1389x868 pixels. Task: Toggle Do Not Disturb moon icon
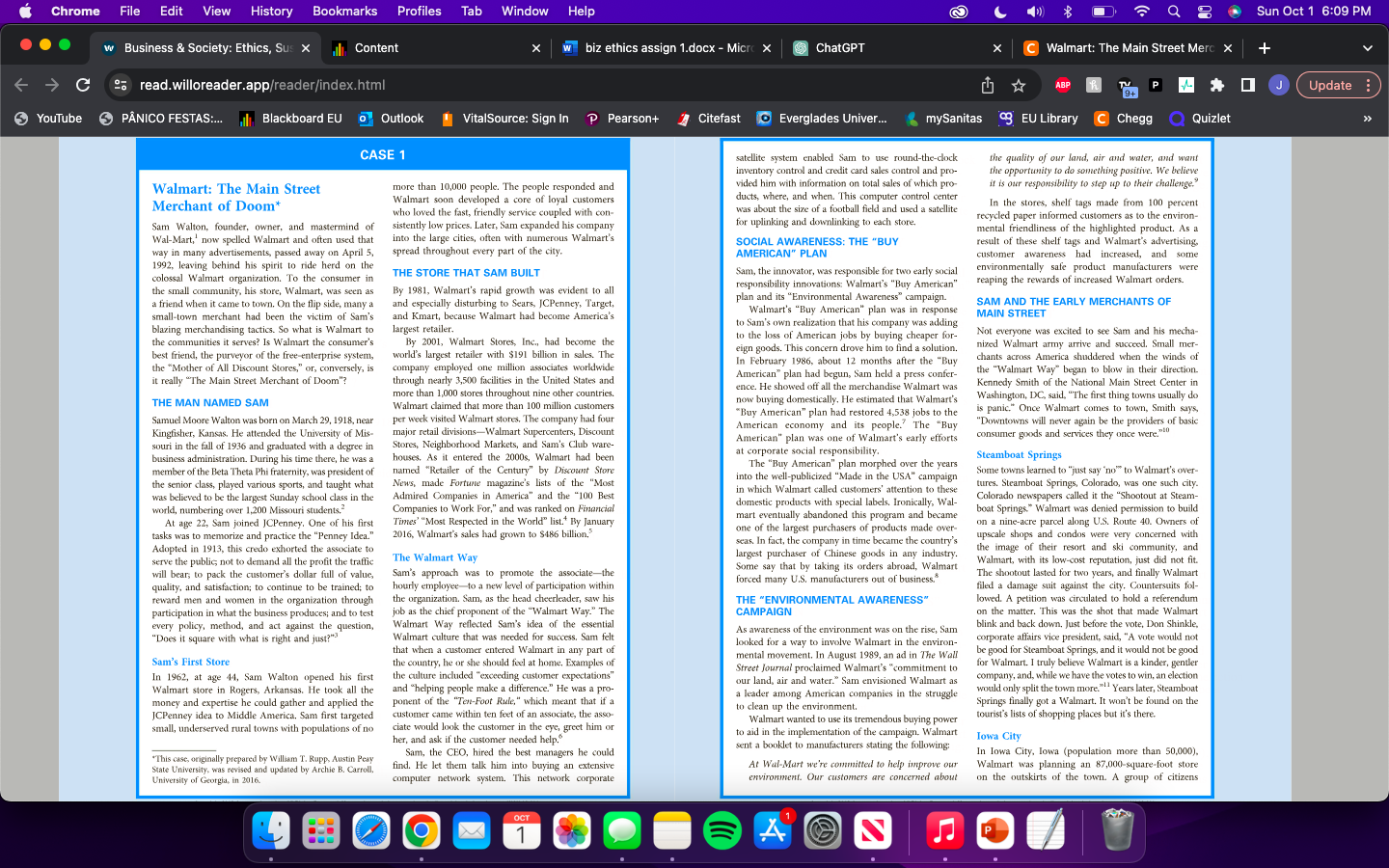pos(998,12)
